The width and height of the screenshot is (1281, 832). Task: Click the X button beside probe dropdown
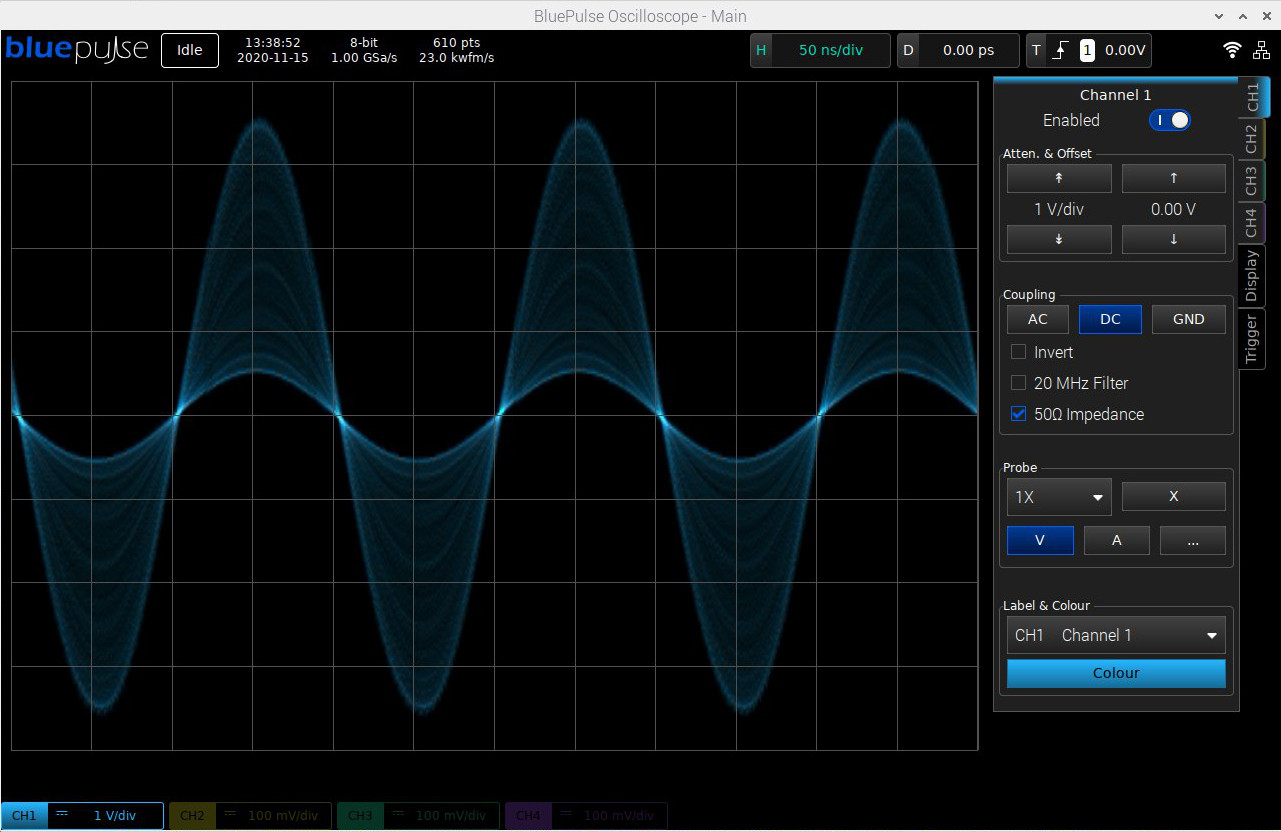[1174, 496]
